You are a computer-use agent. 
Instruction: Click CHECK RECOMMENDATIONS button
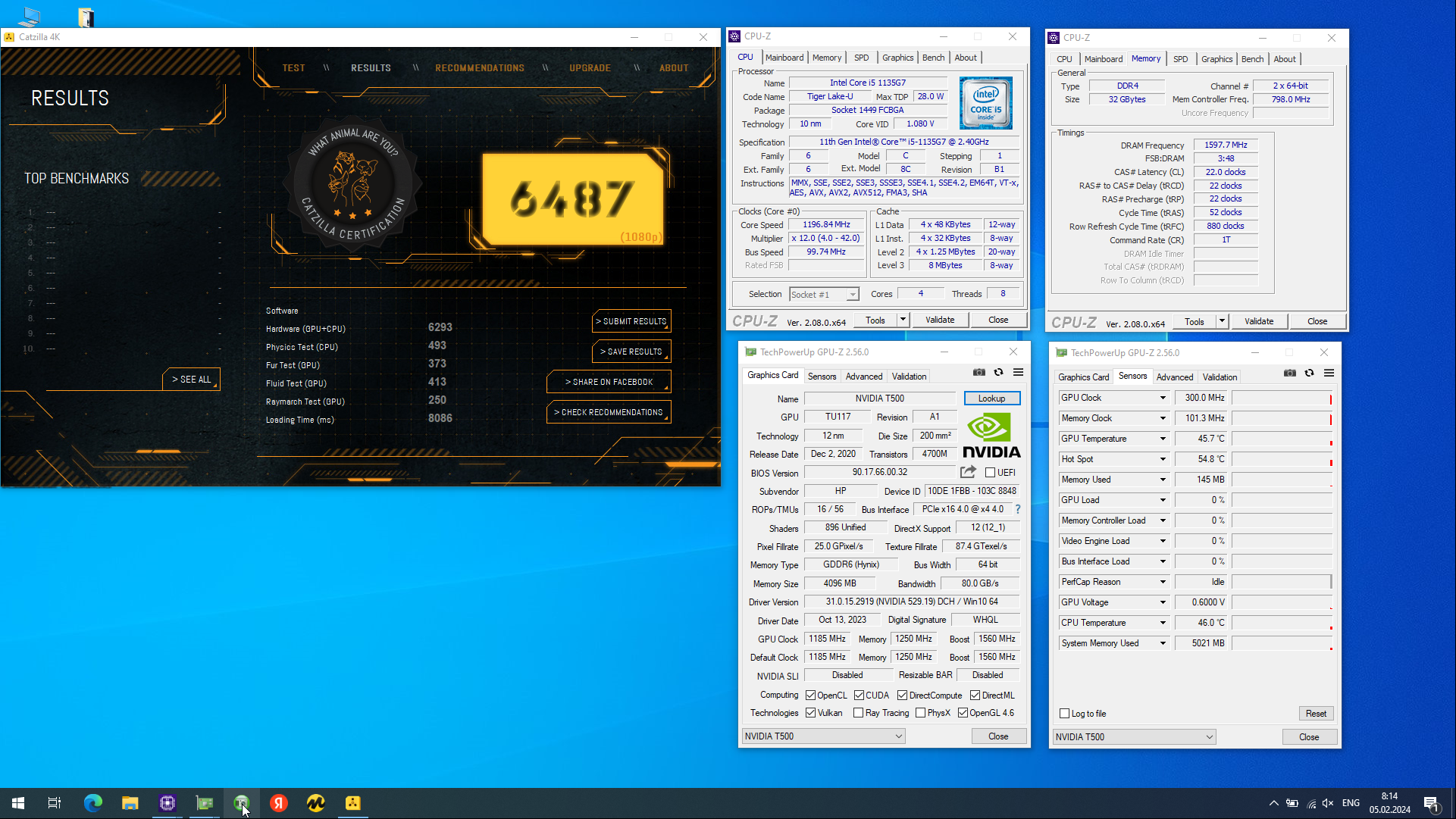609,412
